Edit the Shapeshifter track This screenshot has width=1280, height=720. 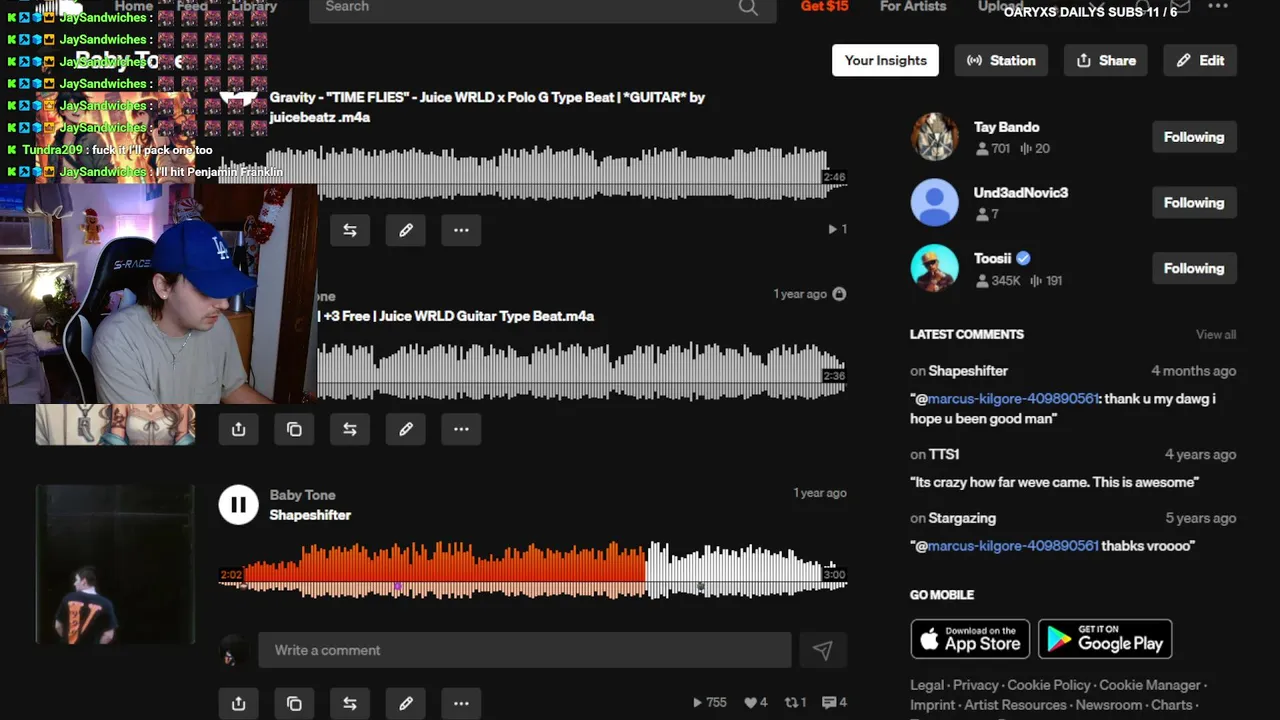(x=406, y=703)
